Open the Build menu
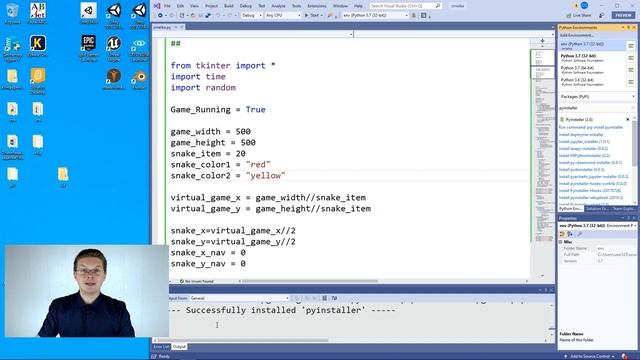Screen dimensions: 640x360 click(x=229, y=6)
